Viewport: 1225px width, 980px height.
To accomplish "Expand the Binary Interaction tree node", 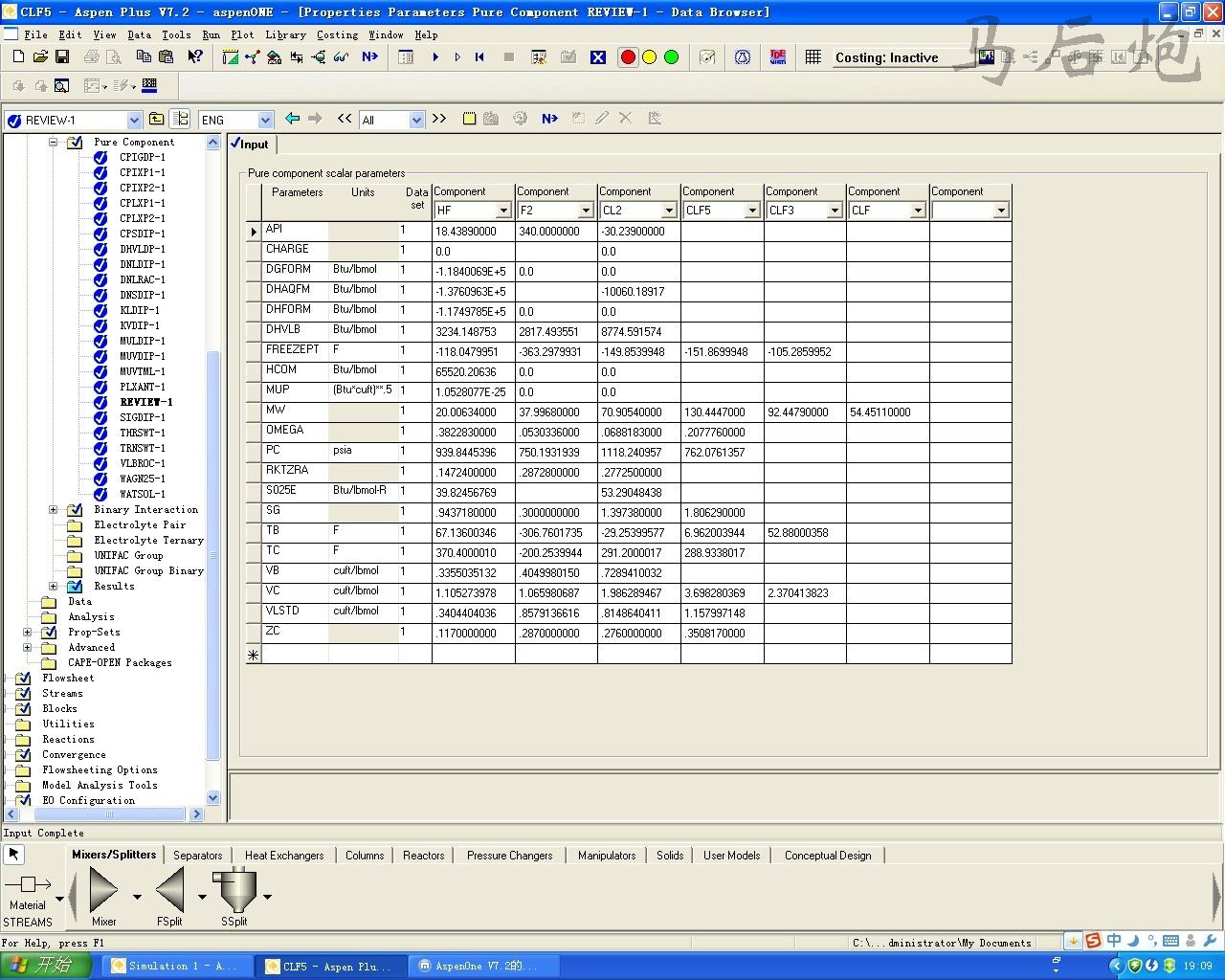I will click(54, 509).
